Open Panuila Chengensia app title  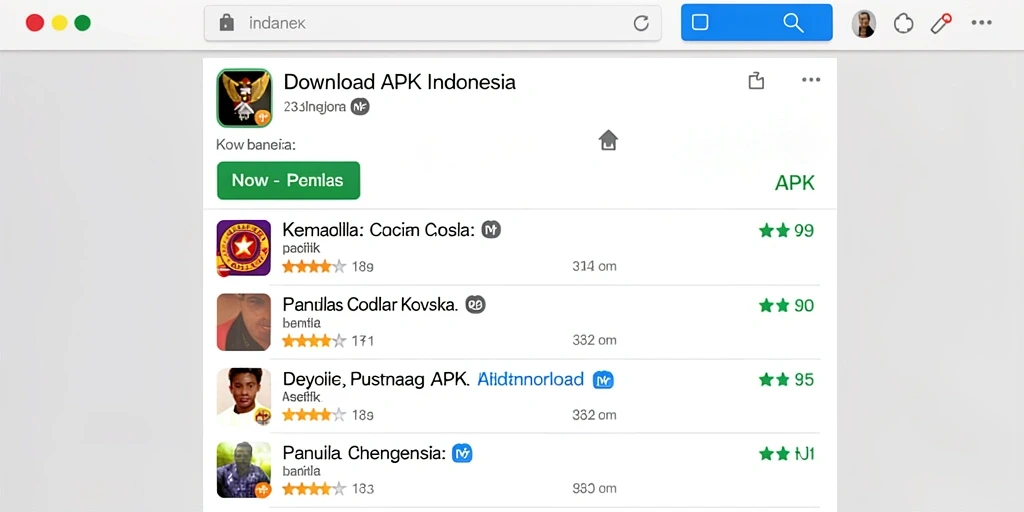click(364, 453)
